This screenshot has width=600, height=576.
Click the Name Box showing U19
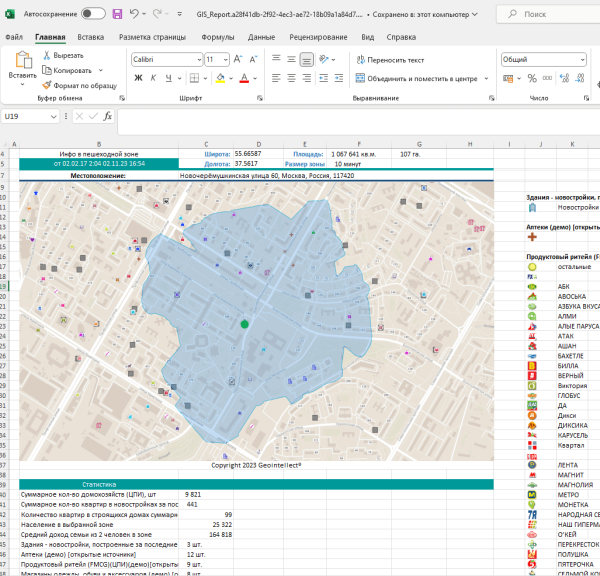(25, 117)
